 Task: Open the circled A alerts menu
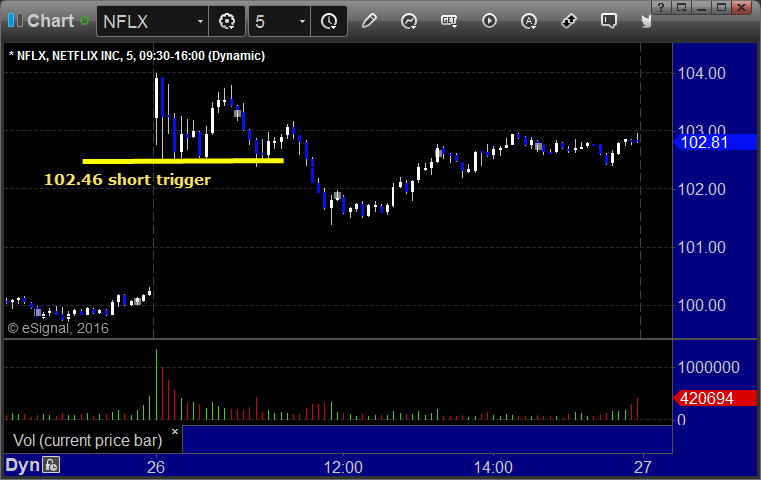point(529,21)
